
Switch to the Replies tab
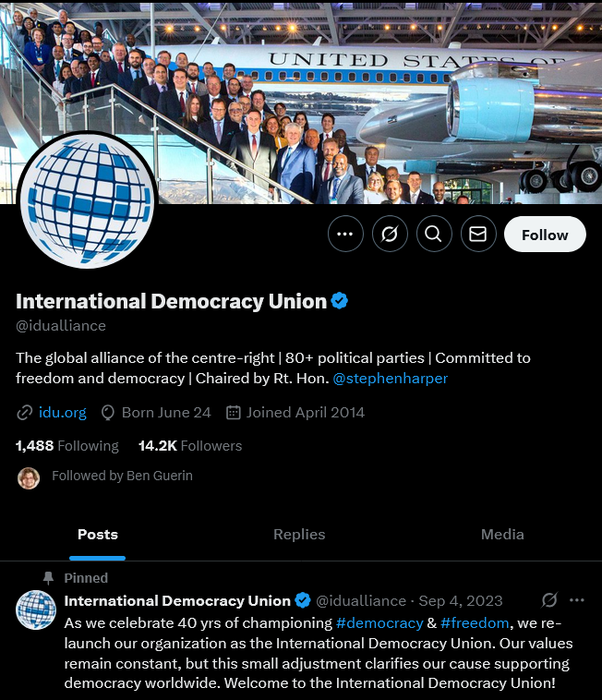[299, 534]
